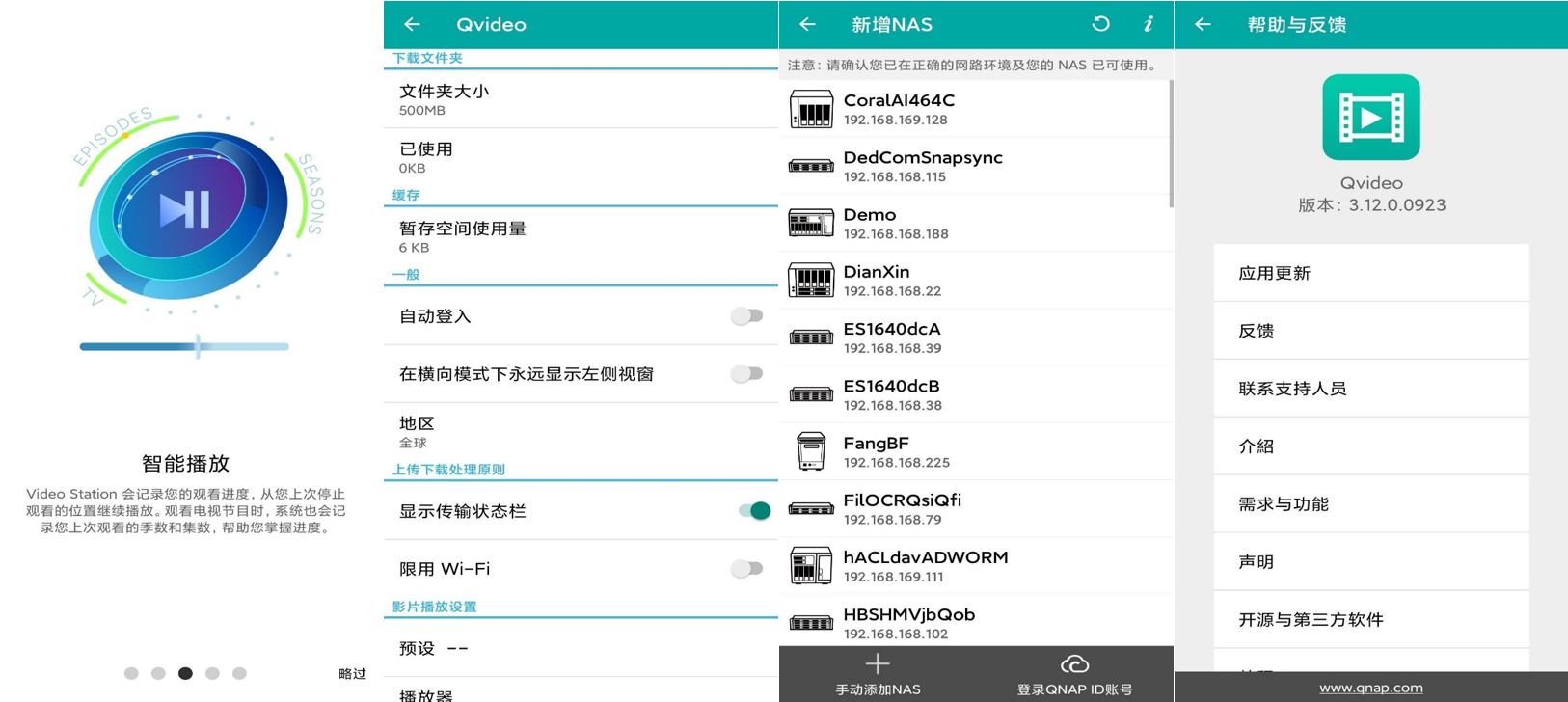Open 反馈 in help menu

[x=1371, y=331]
